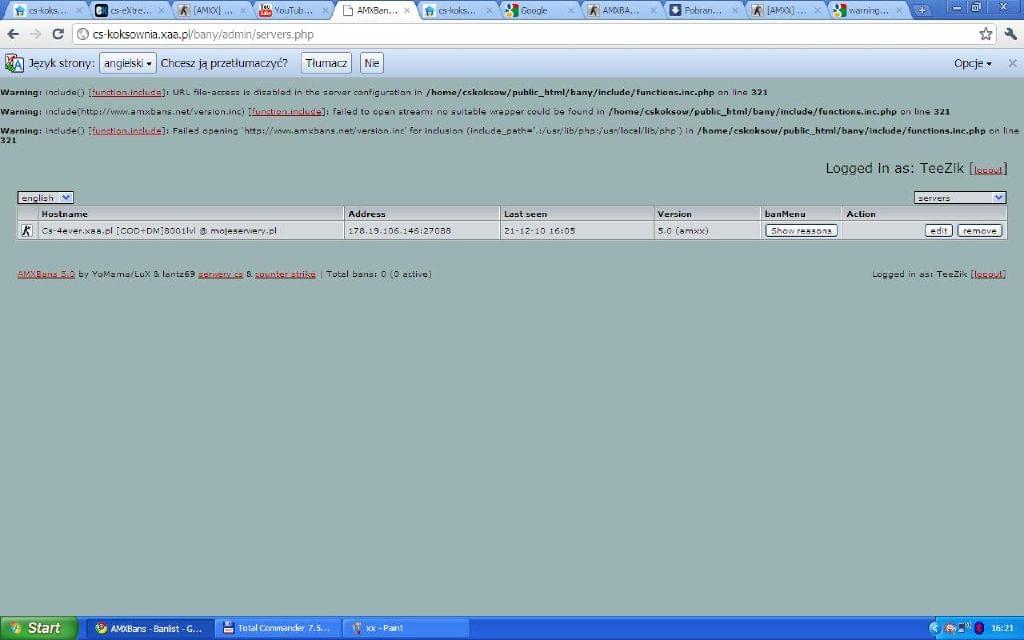1024x640 pixels.
Task: Reload the current page
Action: pos(57,34)
